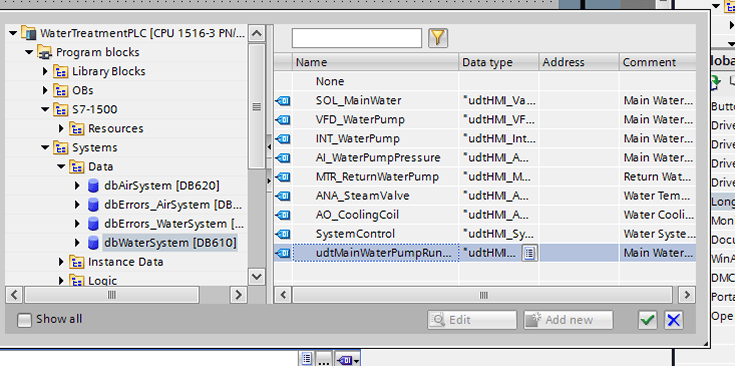This screenshot has height=366, width=735.
Task: Click the tag icon beside MTR_ReturnWaterPump
Action: [x=283, y=177]
